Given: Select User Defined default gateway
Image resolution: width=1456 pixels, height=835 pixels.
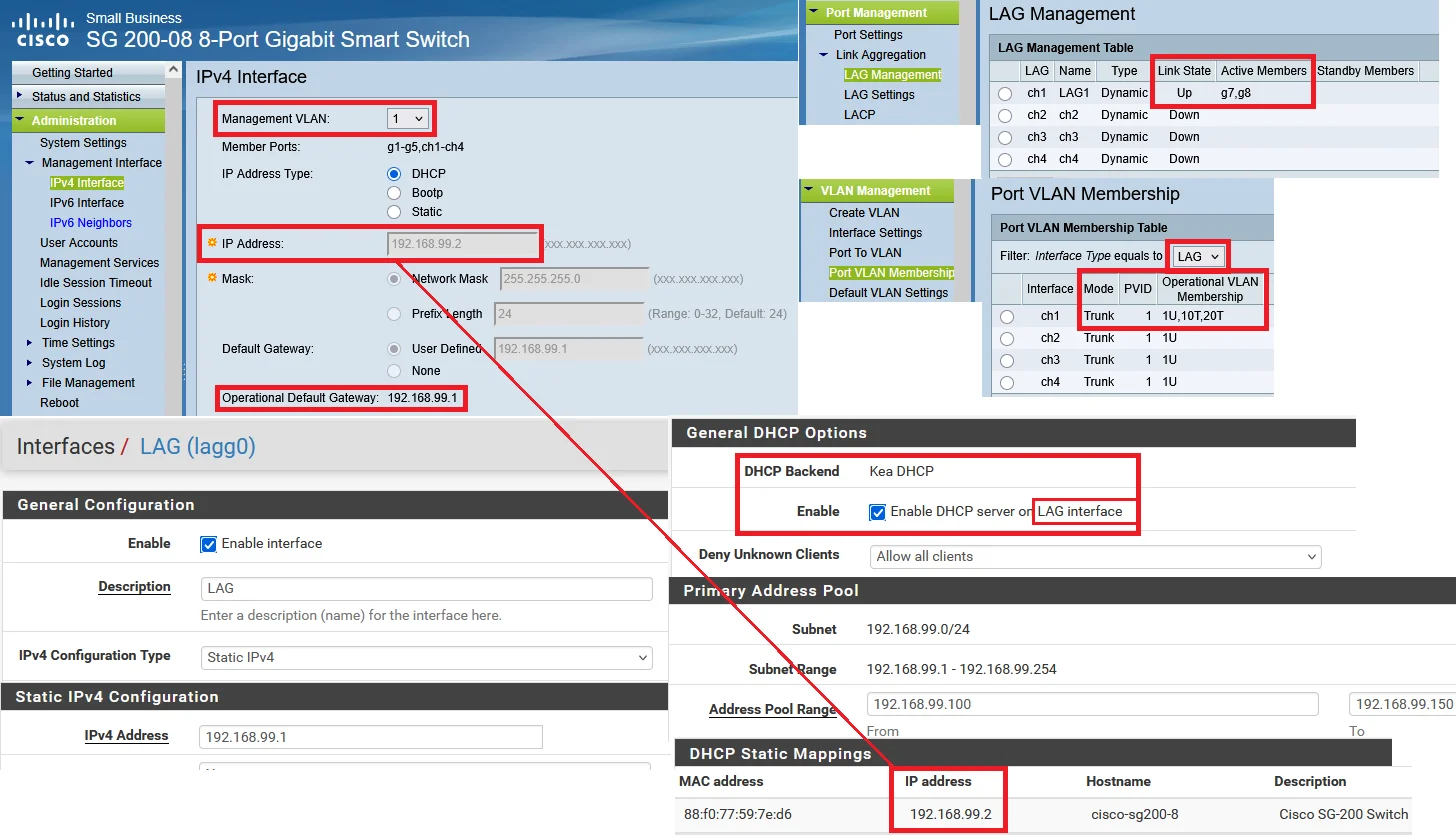Looking at the screenshot, I should [x=394, y=349].
